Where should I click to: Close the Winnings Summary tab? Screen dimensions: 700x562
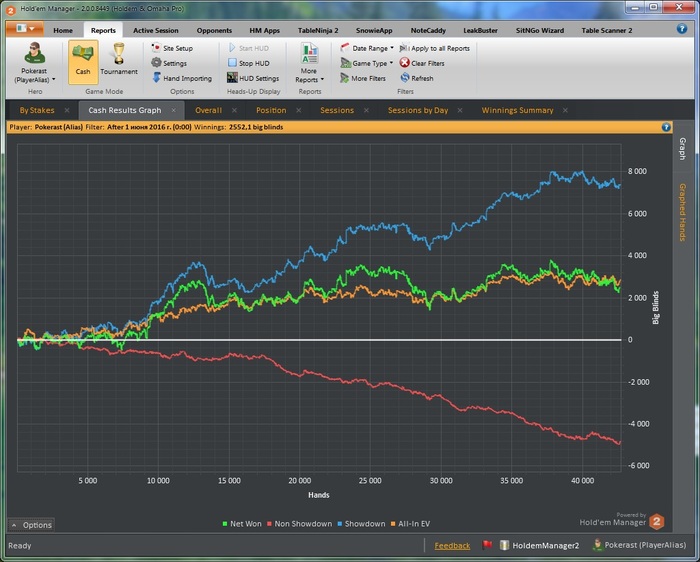tap(565, 110)
